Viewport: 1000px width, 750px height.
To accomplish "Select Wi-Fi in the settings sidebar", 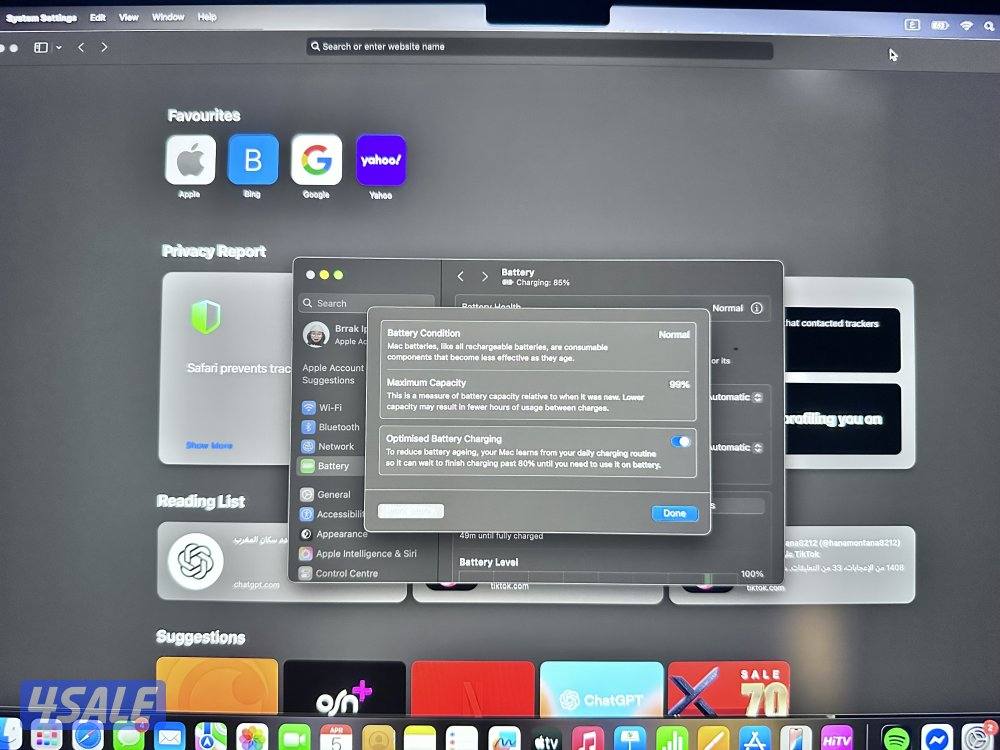I will pos(326,407).
